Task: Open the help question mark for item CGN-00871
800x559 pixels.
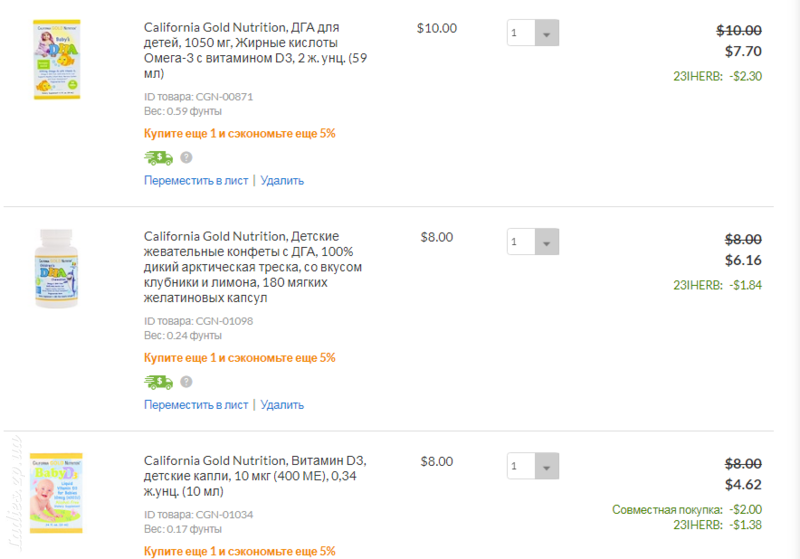Action: point(186,158)
